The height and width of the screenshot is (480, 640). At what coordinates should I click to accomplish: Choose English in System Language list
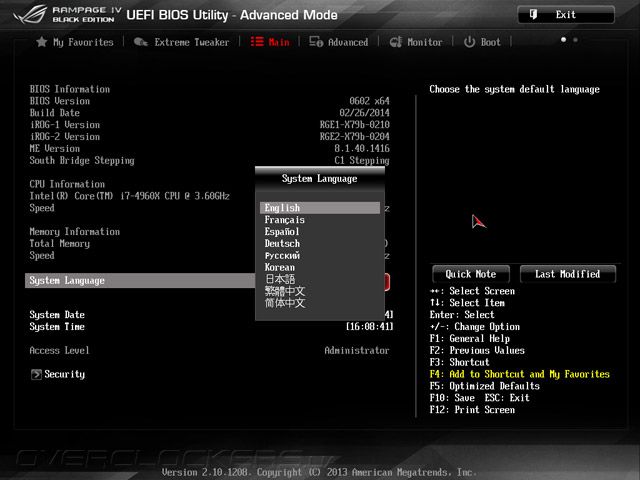click(320, 208)
